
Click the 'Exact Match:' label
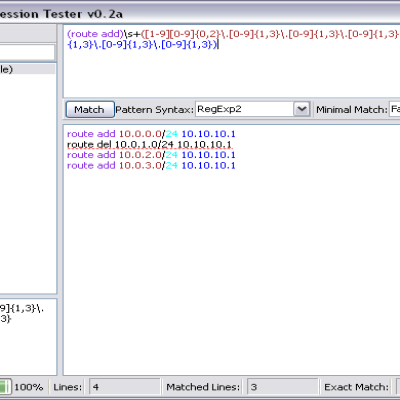(356, 387)
